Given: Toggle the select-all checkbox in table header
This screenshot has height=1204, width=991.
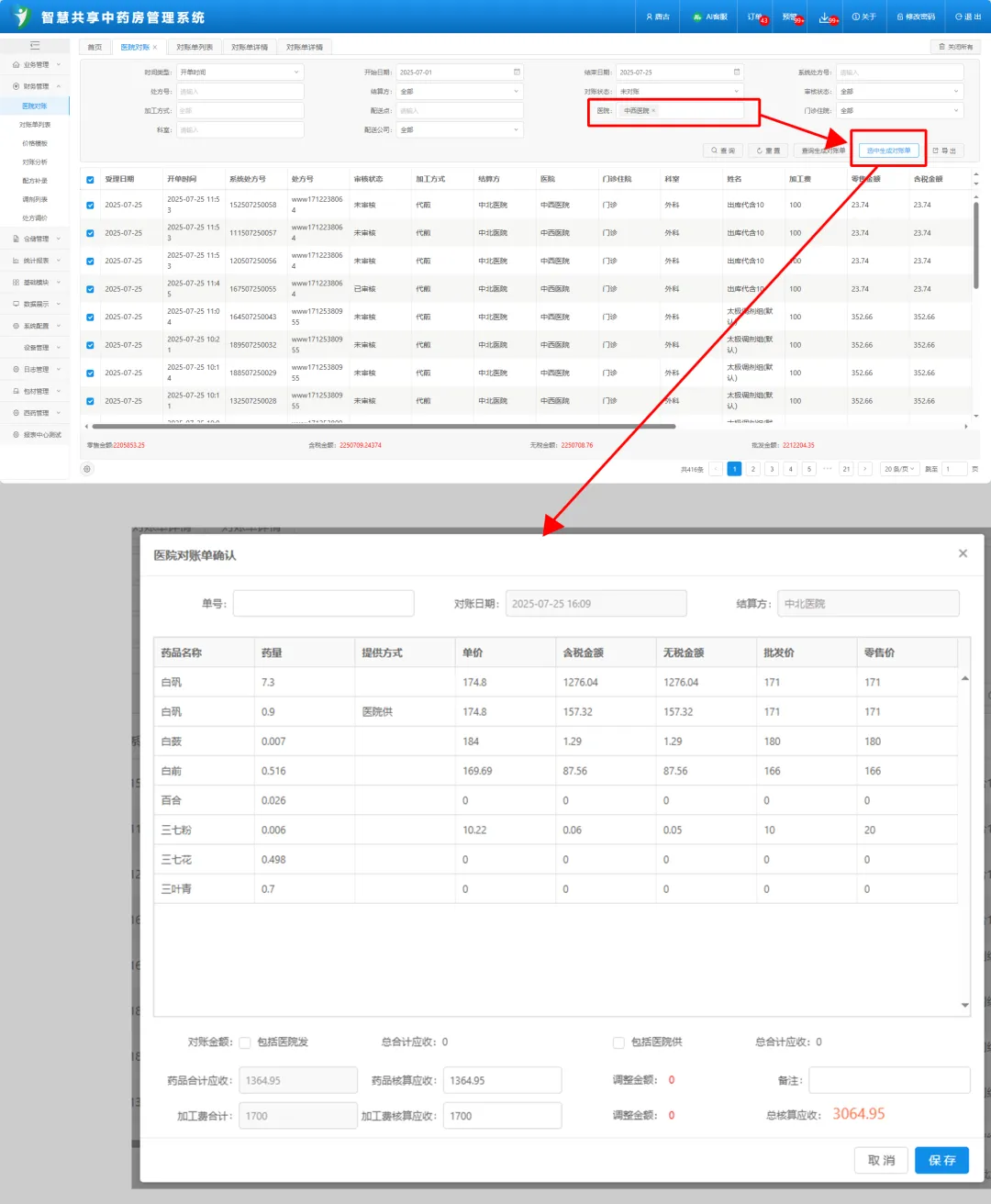Looking at the screenshot, I should coord(90,180).
